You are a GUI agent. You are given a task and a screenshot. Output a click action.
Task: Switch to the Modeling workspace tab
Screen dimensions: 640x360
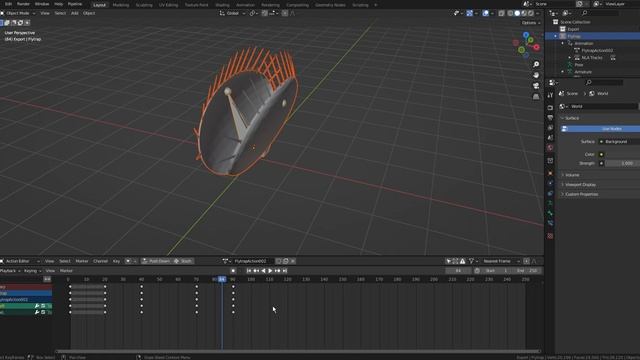point(121,5)
